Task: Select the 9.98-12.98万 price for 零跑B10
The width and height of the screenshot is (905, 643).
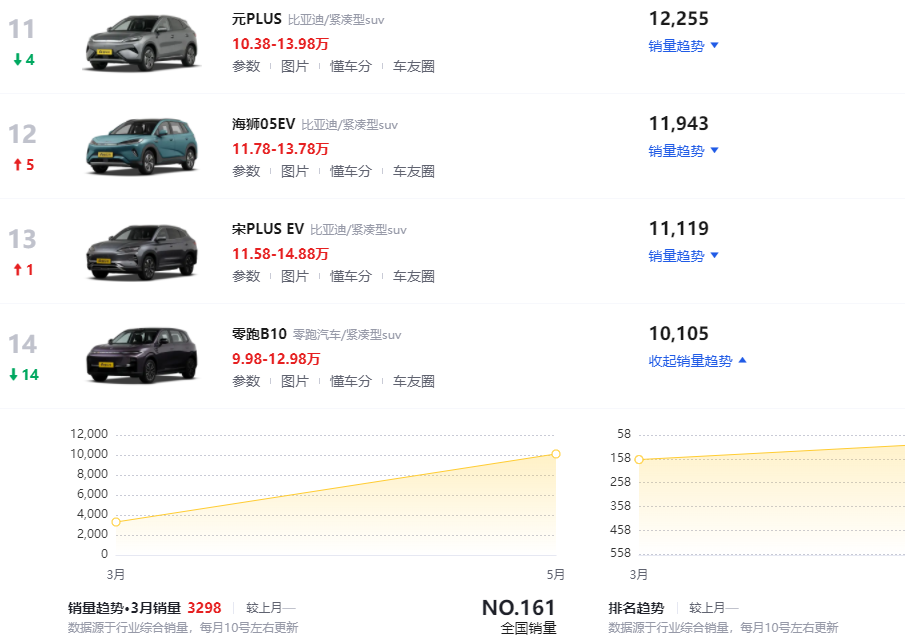Action: 276,359
